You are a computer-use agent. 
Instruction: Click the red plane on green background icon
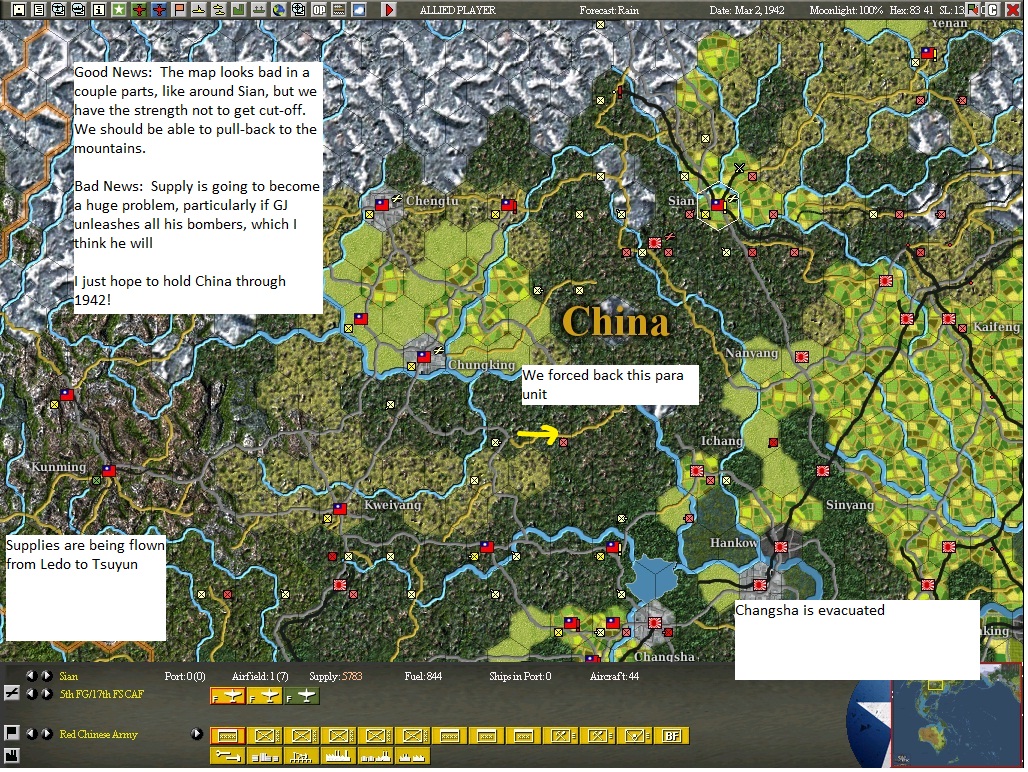pyautogui.click(x=139, y=10)
